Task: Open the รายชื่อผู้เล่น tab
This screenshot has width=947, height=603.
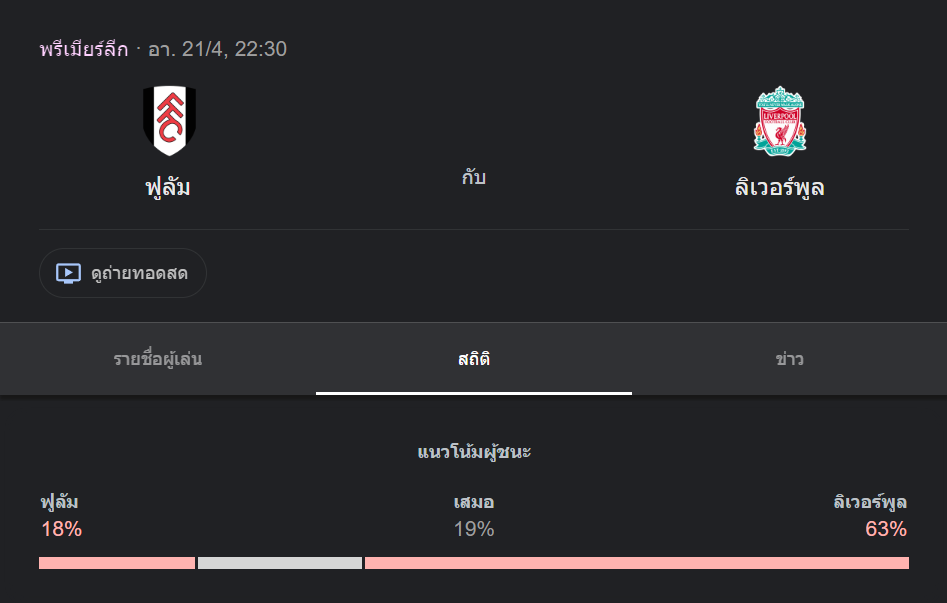Action: pos(158,359)
